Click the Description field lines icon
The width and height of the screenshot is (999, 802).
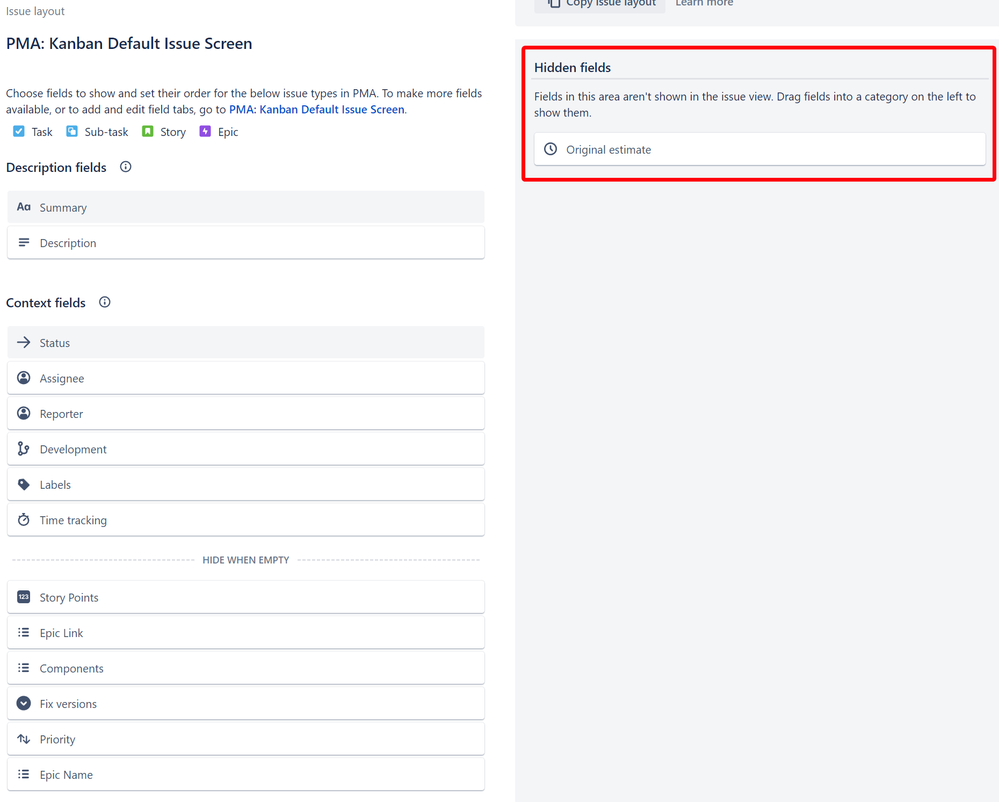[x=24, y=243]
